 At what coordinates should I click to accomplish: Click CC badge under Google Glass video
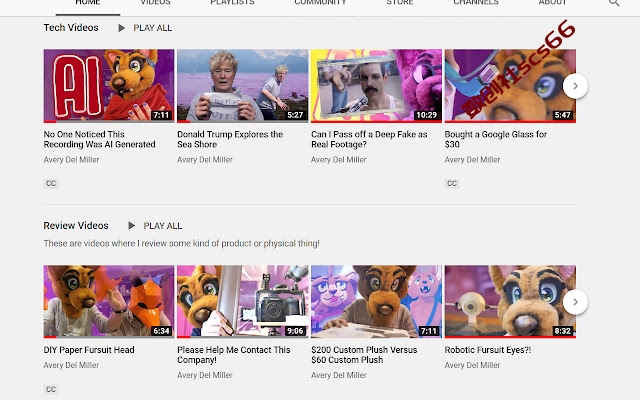(452, 183)
